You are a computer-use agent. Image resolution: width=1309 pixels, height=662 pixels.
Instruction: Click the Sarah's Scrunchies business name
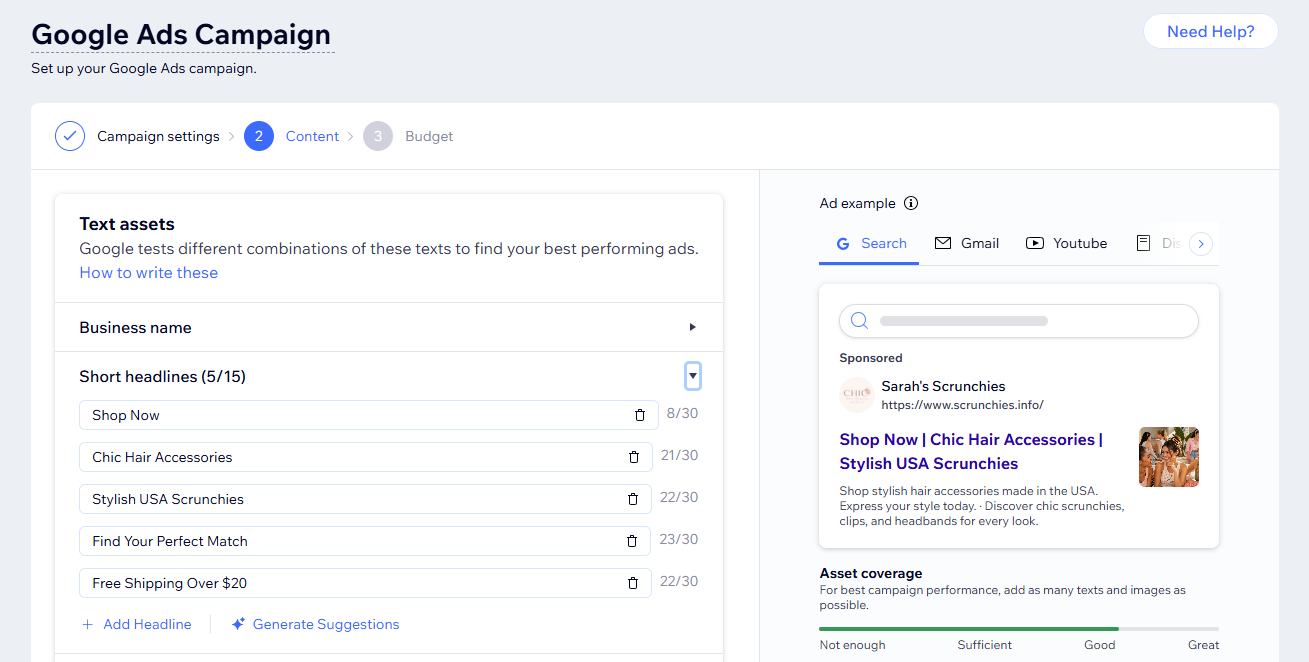click(x=943, y=386)
